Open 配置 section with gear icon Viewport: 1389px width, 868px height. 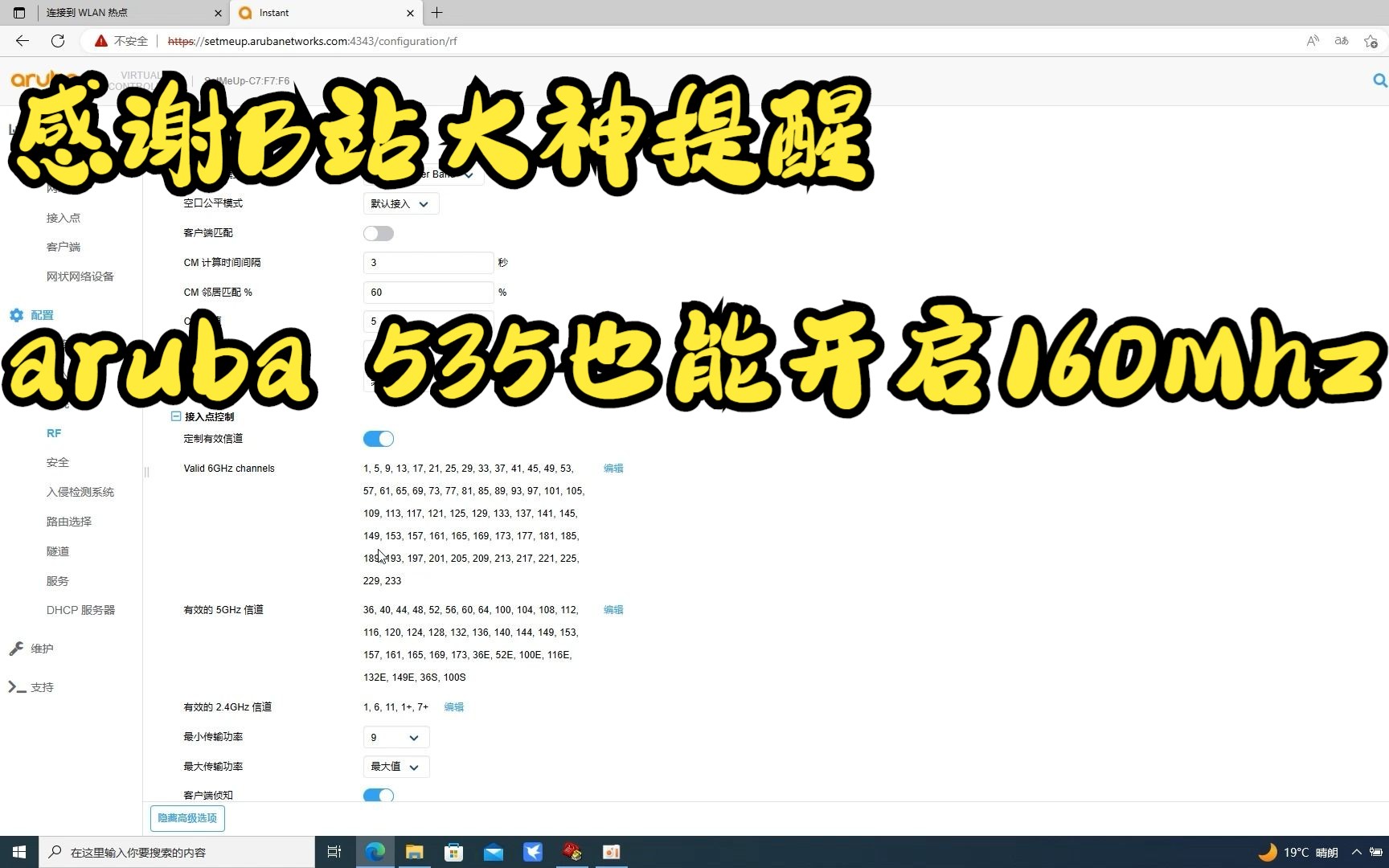point(32,315)
